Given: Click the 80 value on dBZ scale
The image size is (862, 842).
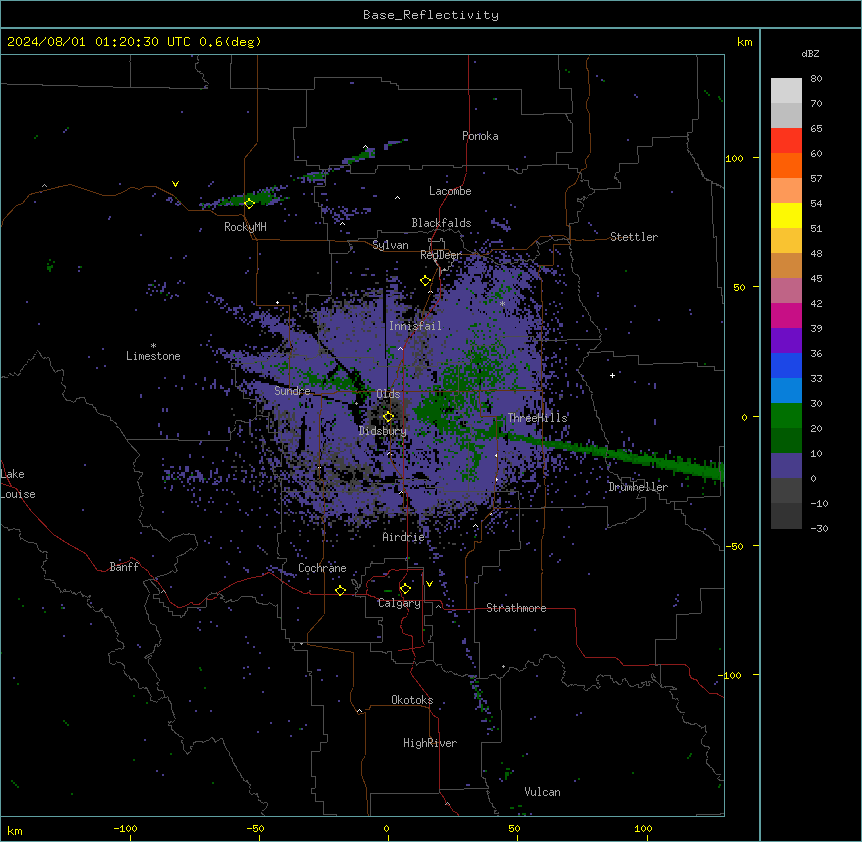Looking at the screenshot, I should (816, 79).
